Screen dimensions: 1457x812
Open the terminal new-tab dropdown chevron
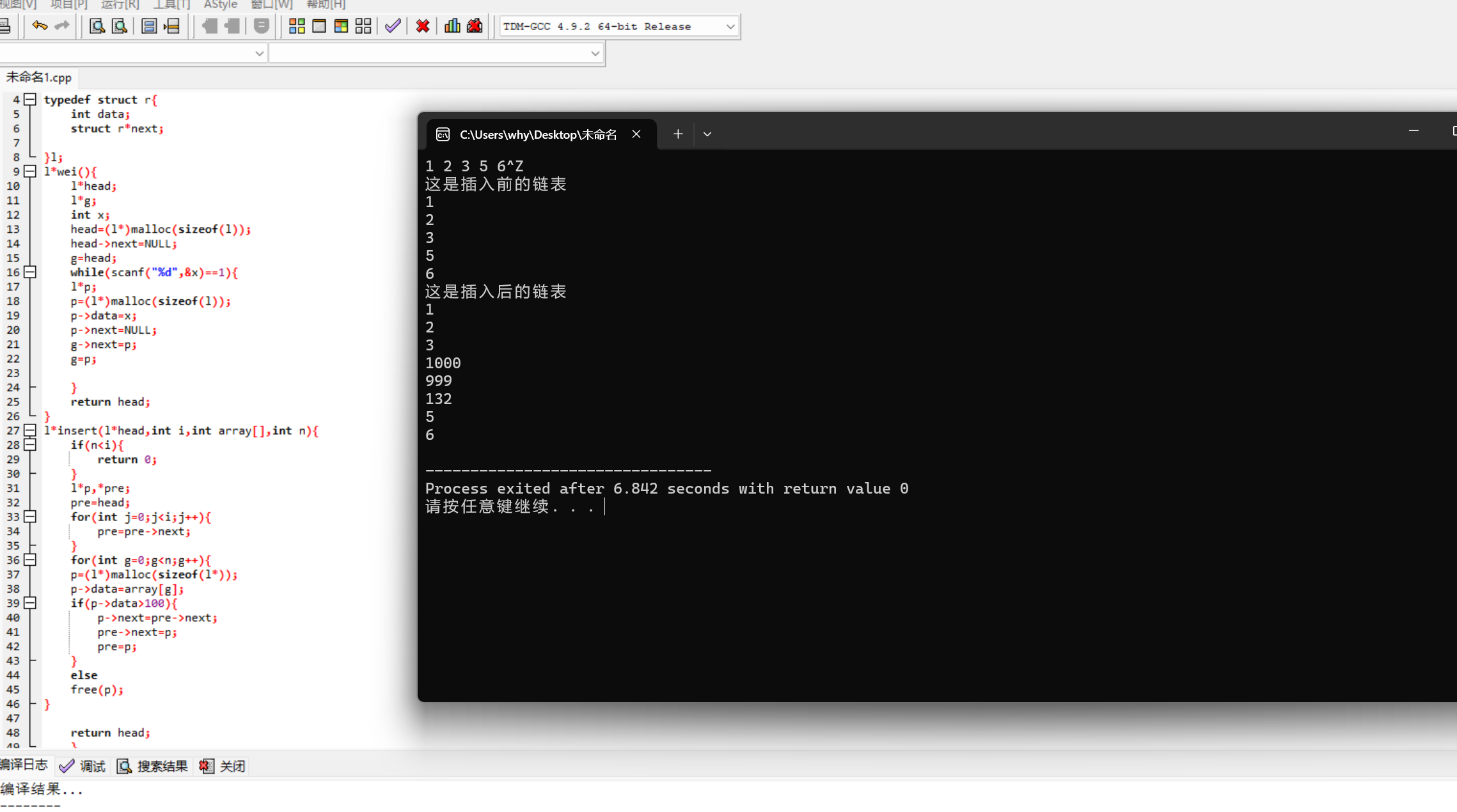[707, 134]
